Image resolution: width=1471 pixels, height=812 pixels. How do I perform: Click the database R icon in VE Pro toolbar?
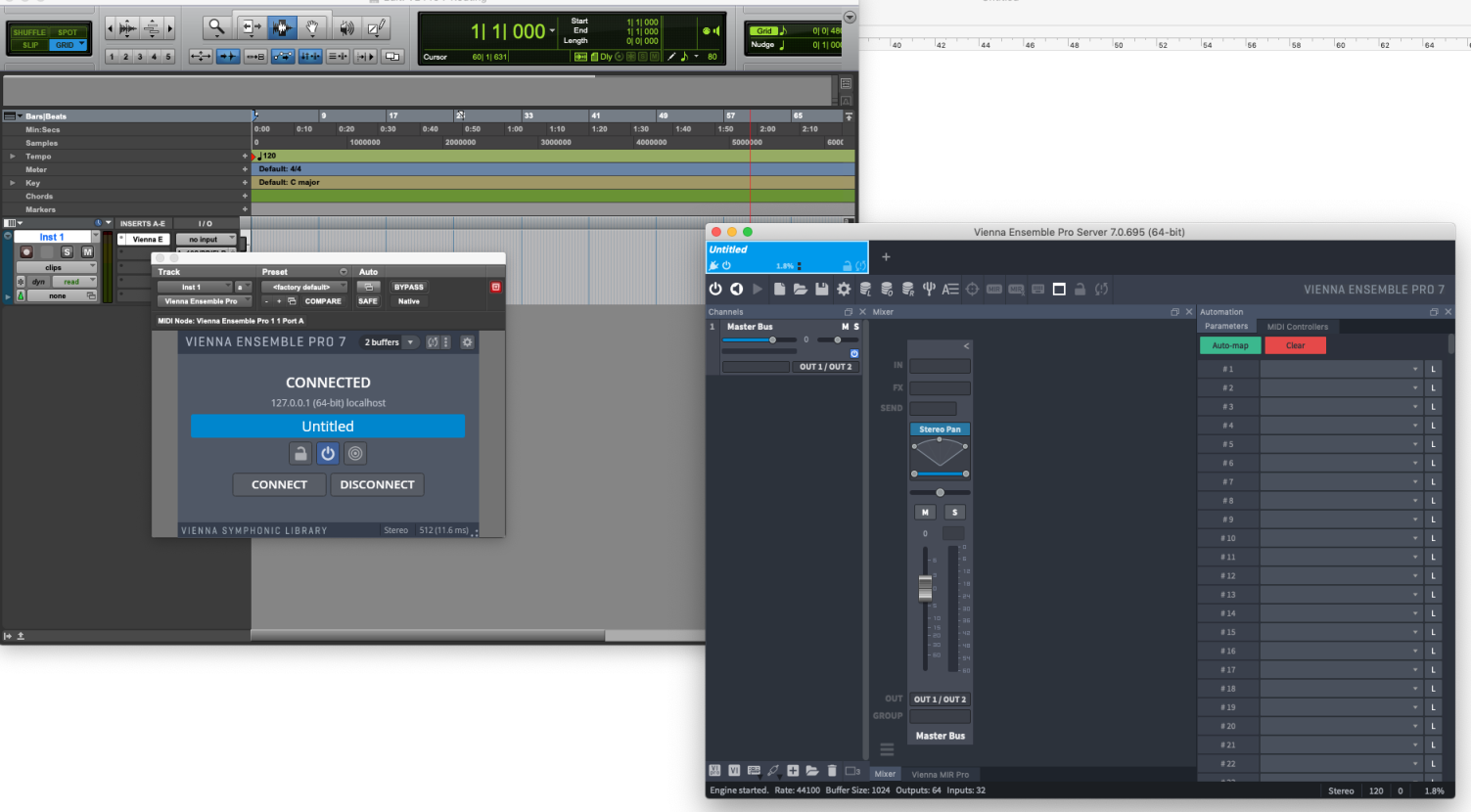tap(908, 289)
